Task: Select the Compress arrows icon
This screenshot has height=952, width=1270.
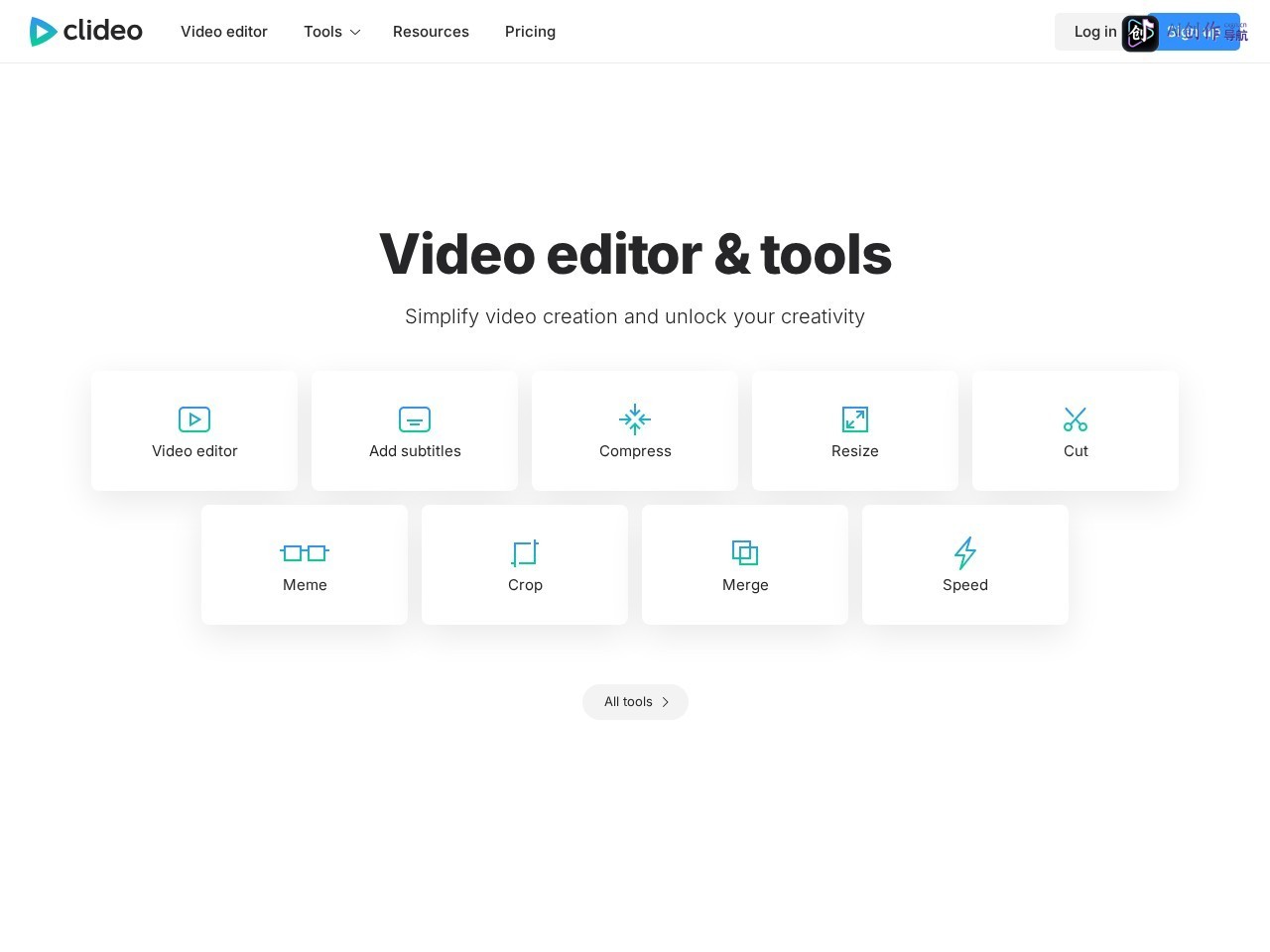Action: point(635,419)
